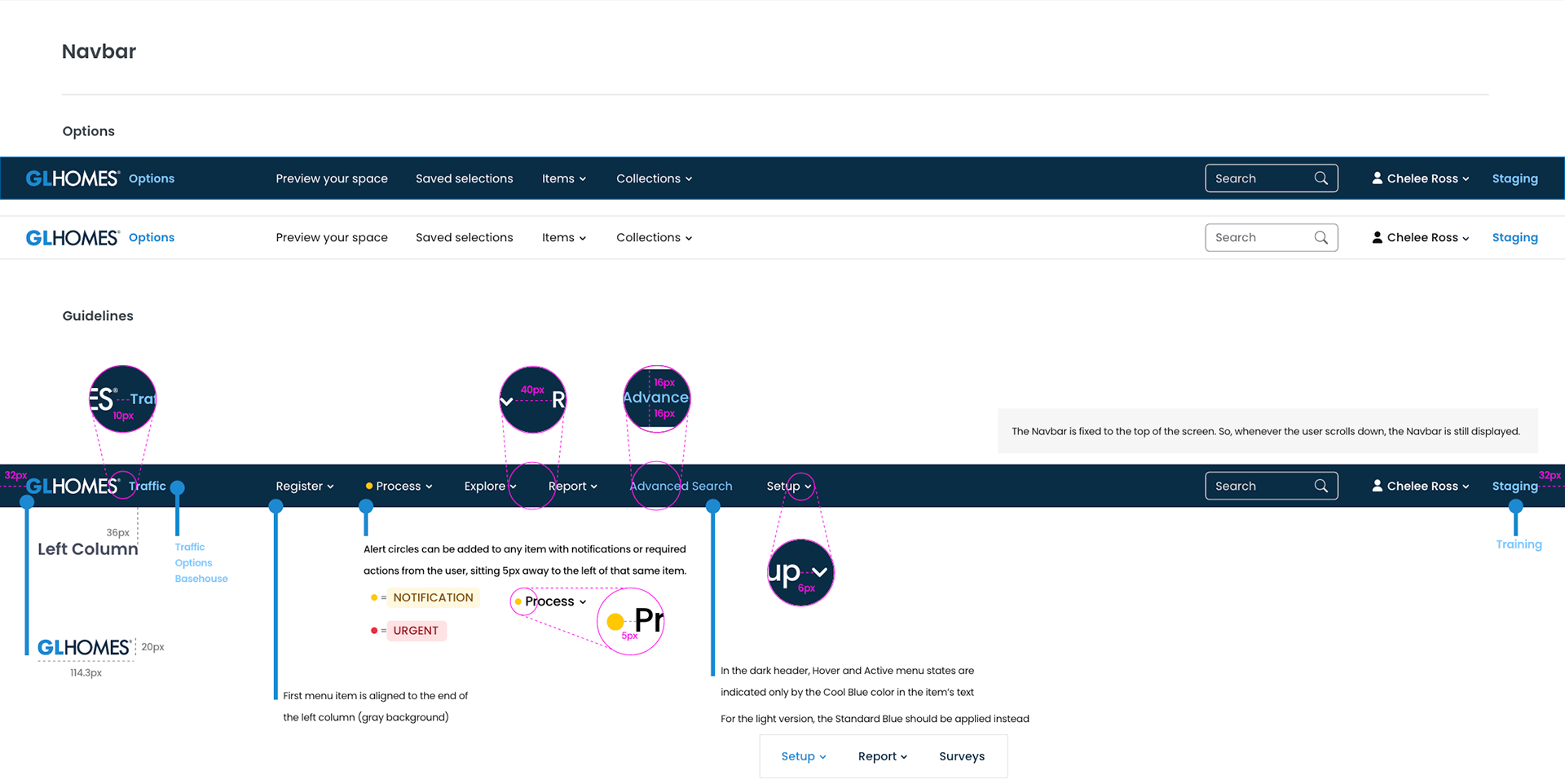Screen dimensions: 1565x784
Task: Expand Collections dropdown in light navbar
Action: [x=654, y=238]
